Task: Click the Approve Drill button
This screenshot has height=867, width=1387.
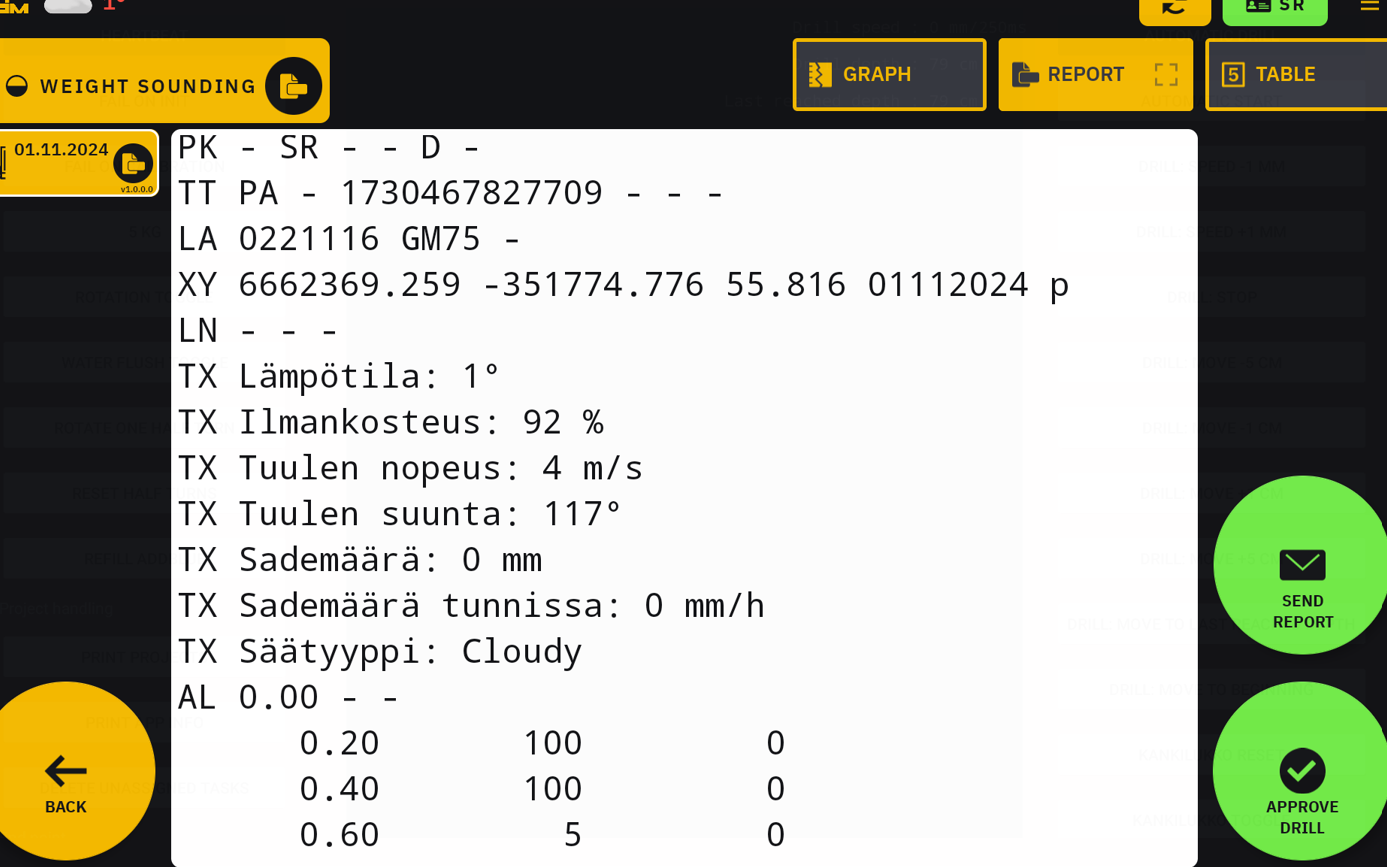Action: click(x=1302, y=771)
